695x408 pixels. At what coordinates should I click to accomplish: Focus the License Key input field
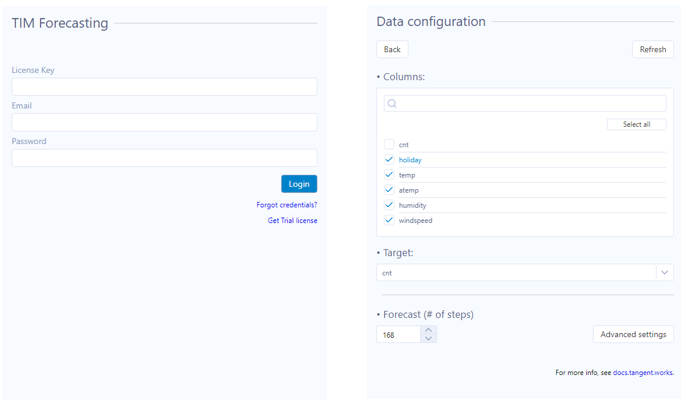click(164, 87)
